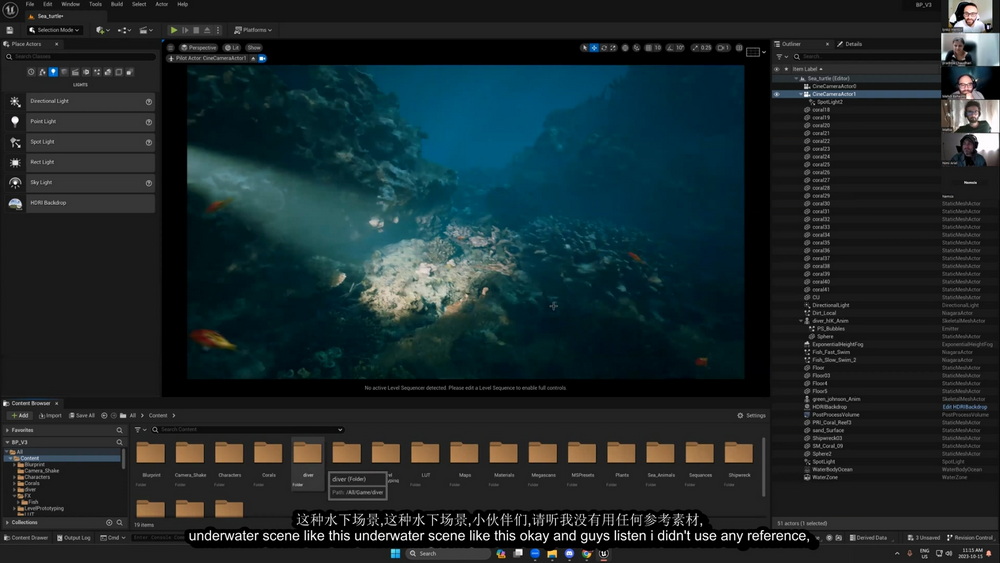Click the Eject icon in the play toolbar

coord(207,30)
